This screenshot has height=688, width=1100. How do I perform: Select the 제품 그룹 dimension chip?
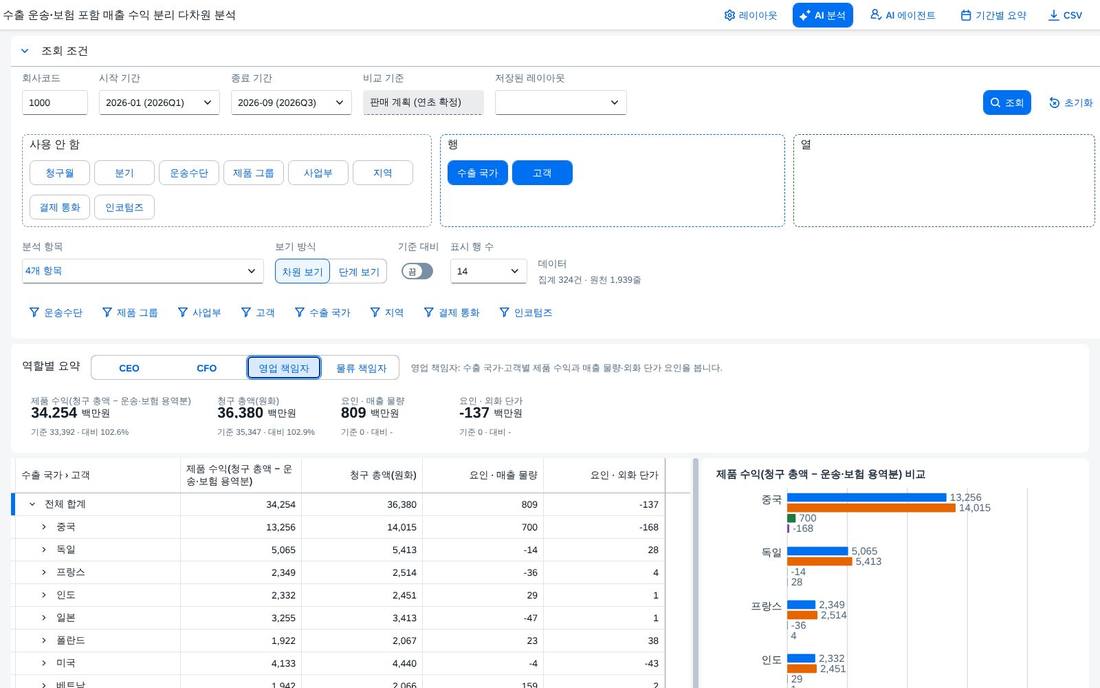[x=253, y=173]
